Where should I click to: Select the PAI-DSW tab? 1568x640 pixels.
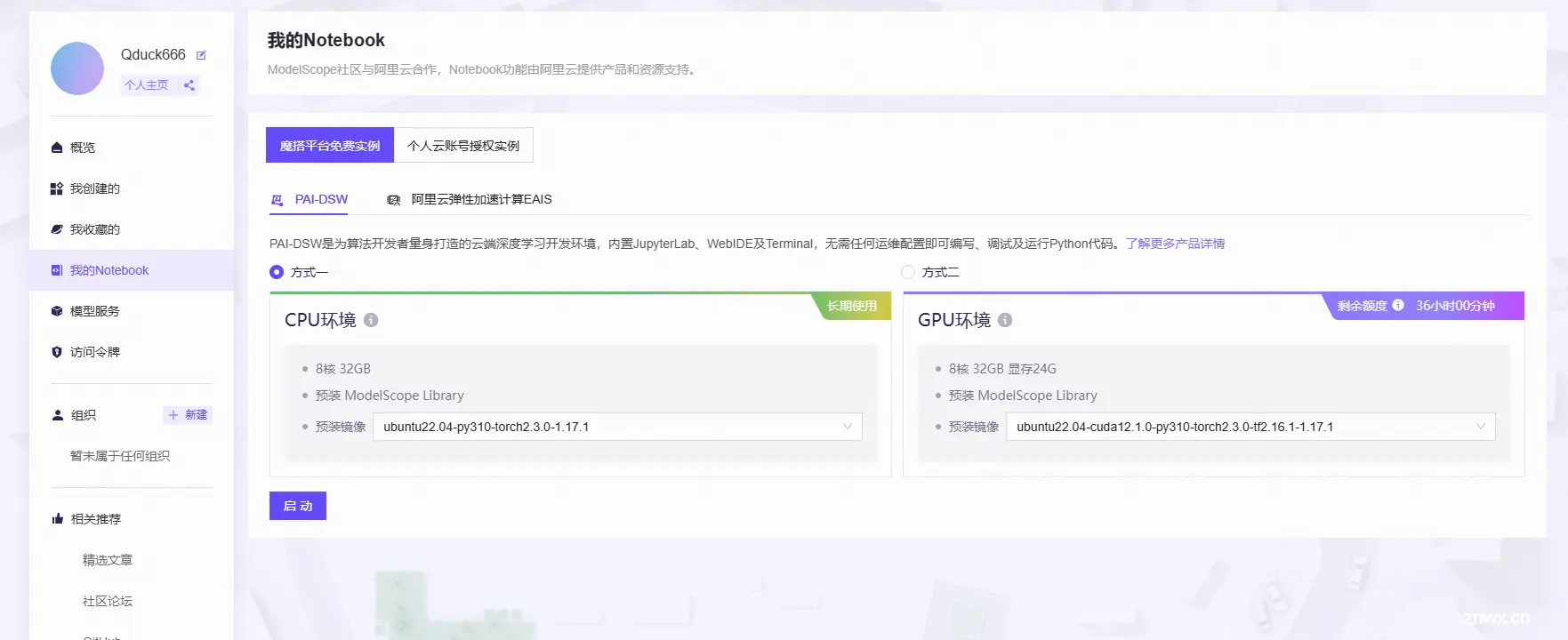pyautogui.click(x=310, y=199)
